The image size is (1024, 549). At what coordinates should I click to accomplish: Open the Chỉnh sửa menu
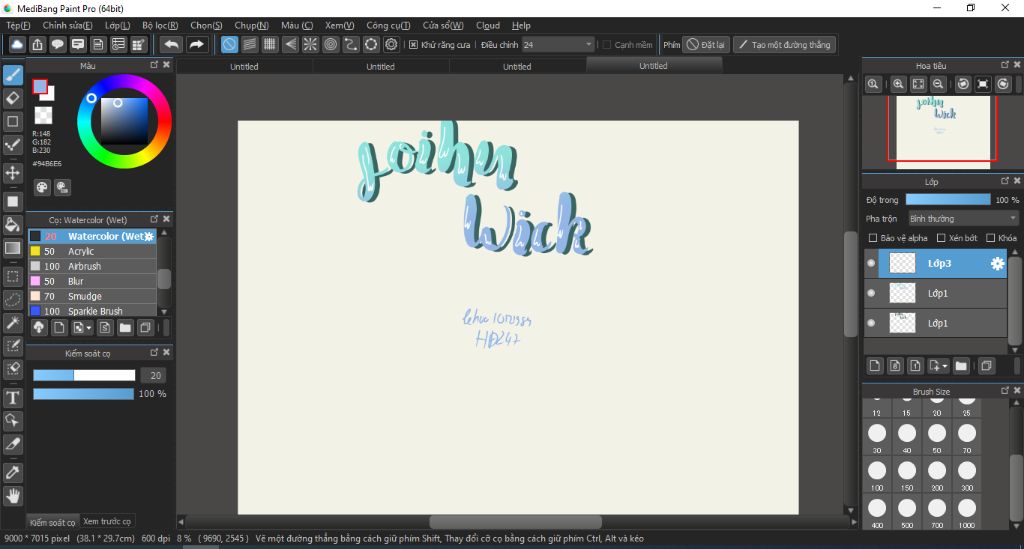(x=67, y=25)
